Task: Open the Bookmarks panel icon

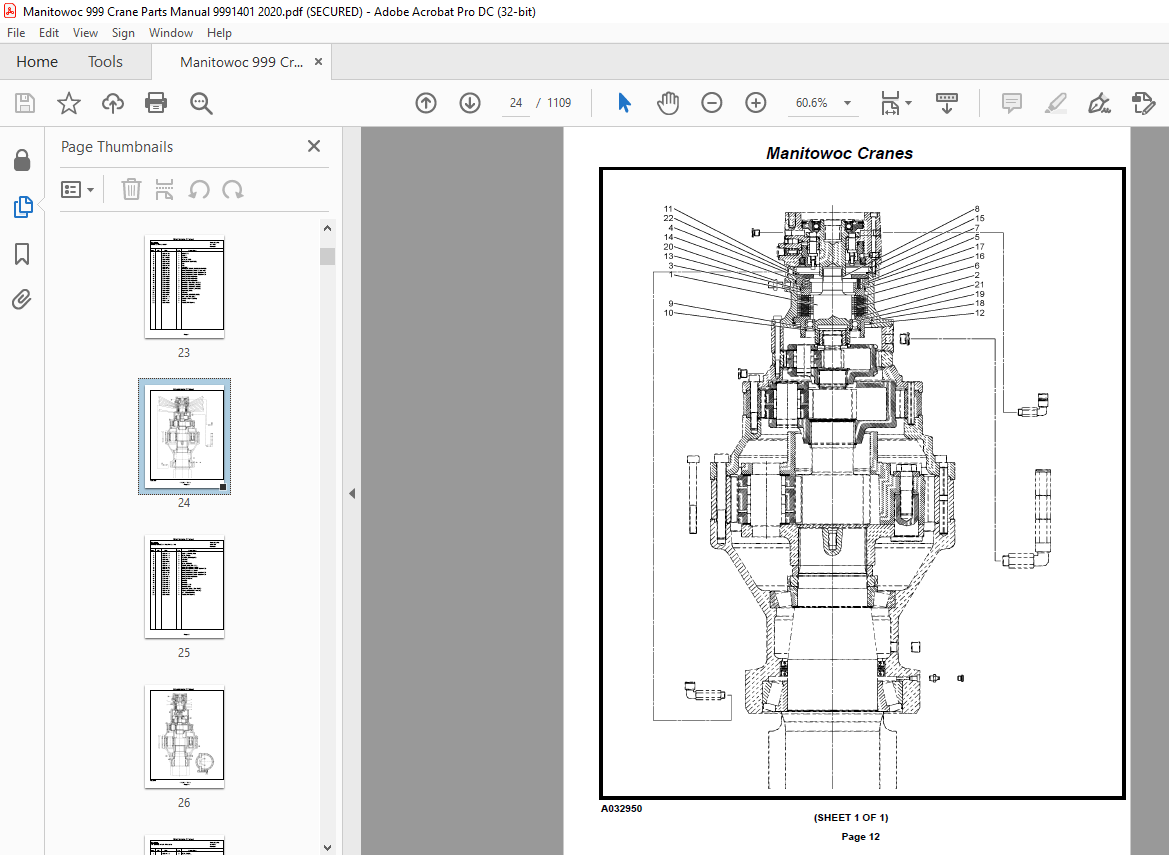Action: [22, 253]
